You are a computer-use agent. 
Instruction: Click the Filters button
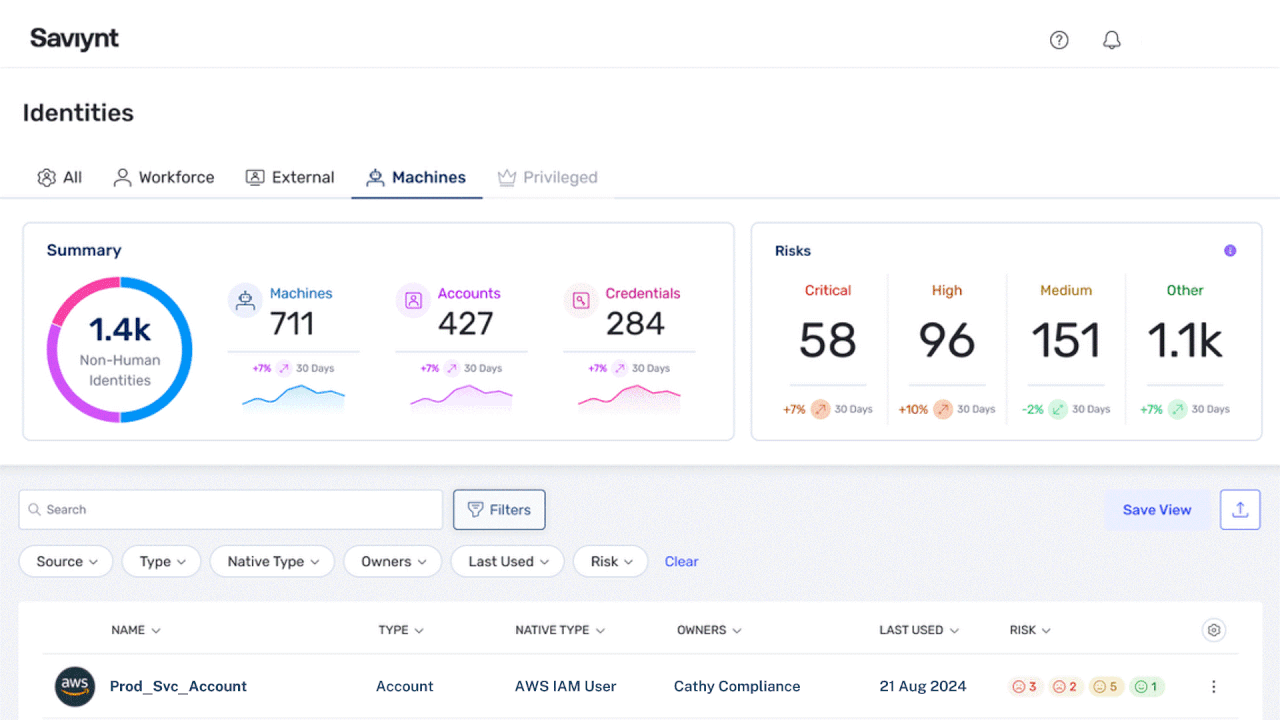(x=499, y=510)
